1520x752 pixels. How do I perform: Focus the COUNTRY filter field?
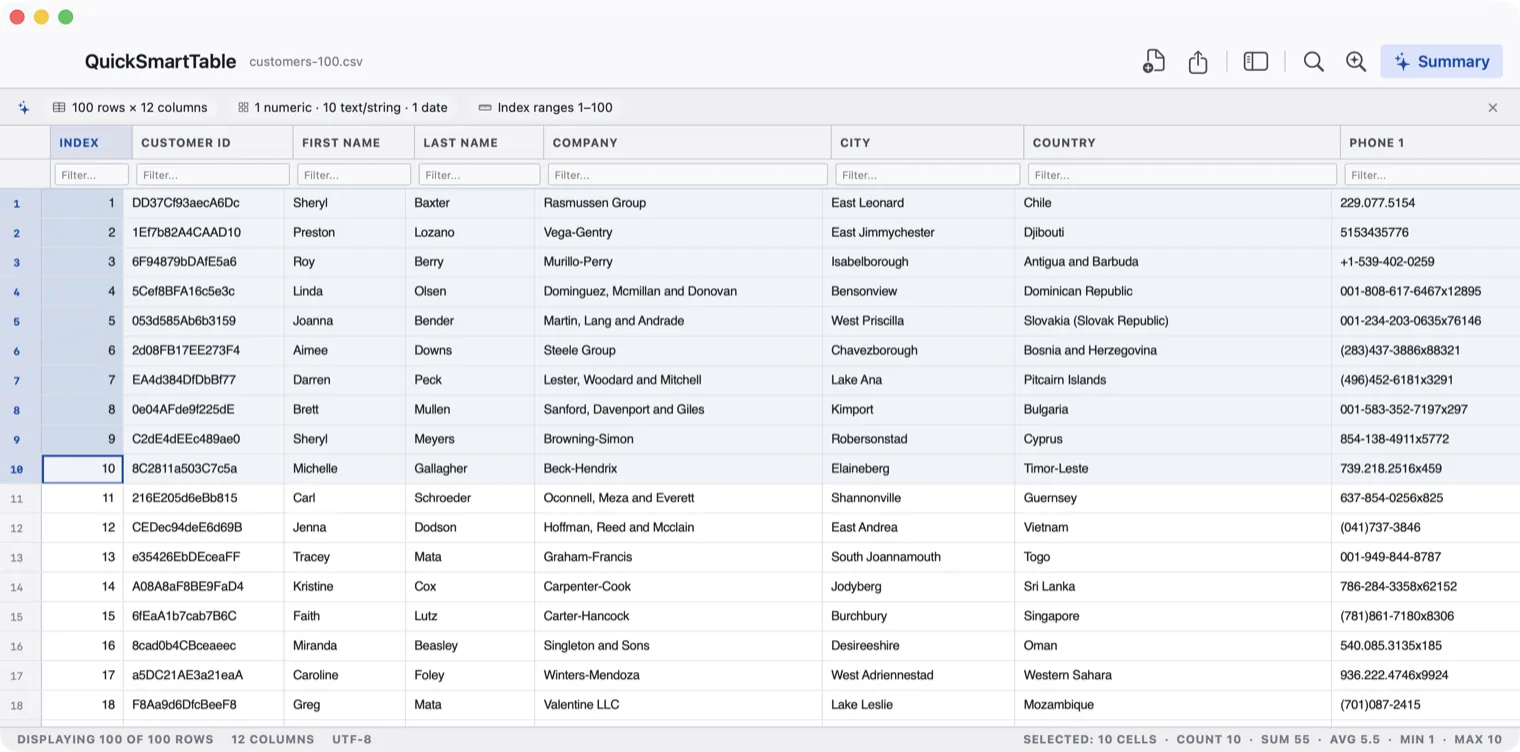click(x=1182, y=174)
